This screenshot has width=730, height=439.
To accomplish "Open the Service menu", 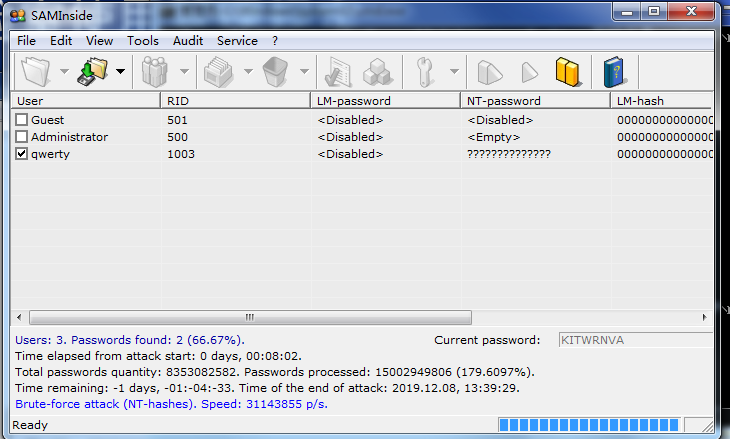I will pos(237,41).
